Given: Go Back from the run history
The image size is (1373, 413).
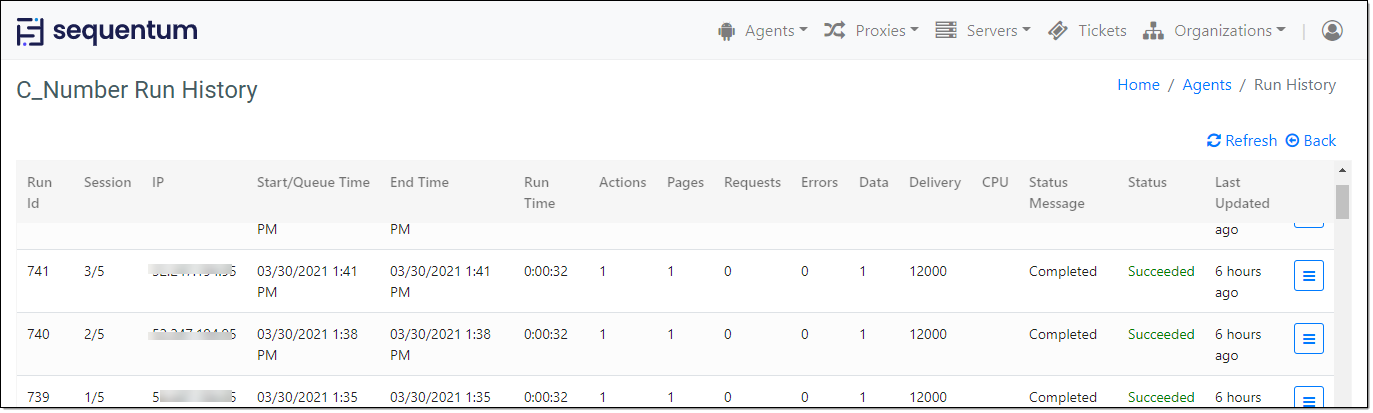Looking at the screenshot, I should pos(1311,141).
